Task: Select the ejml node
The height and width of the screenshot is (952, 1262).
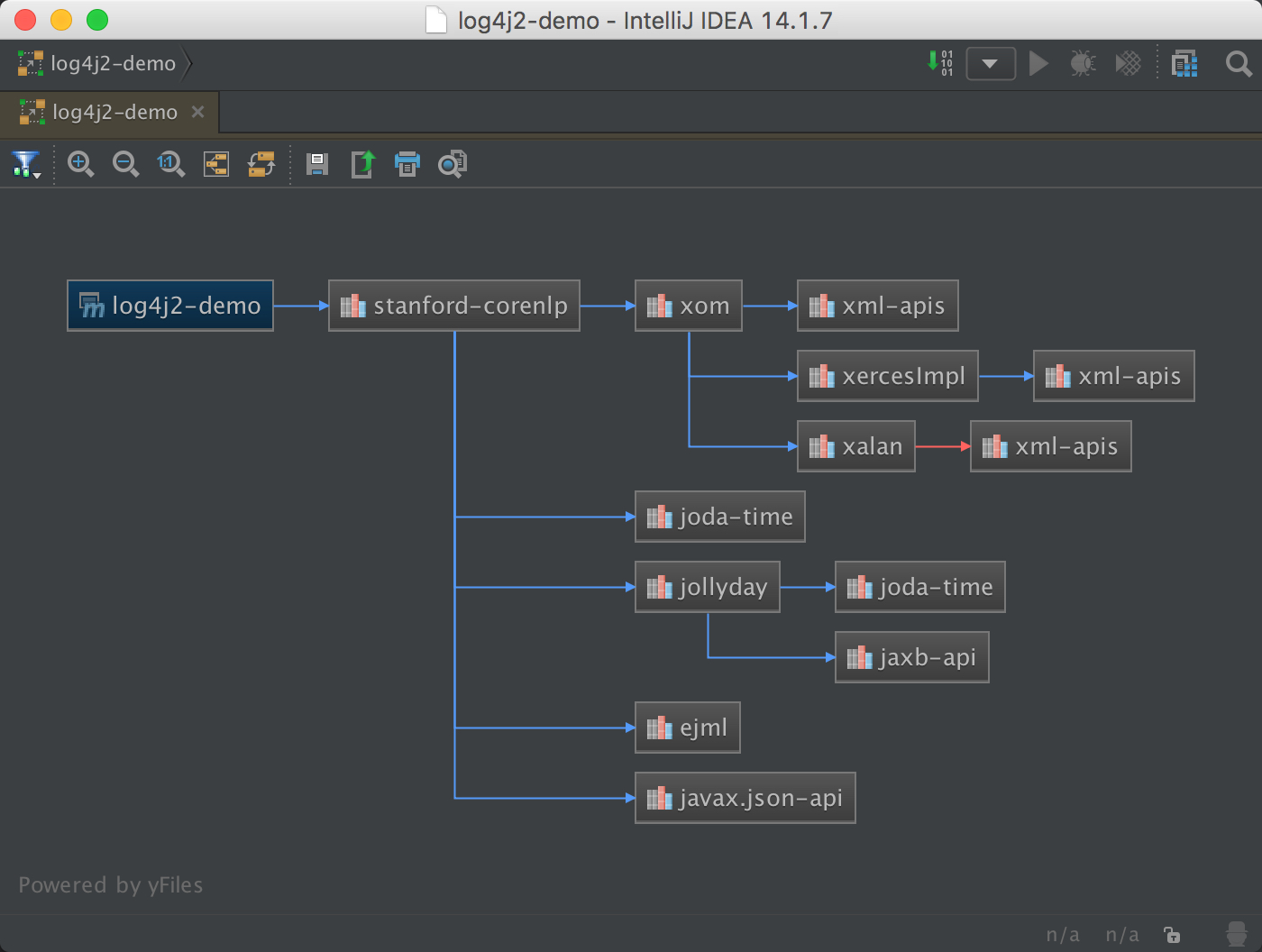Action: click(x=688, y=728)
